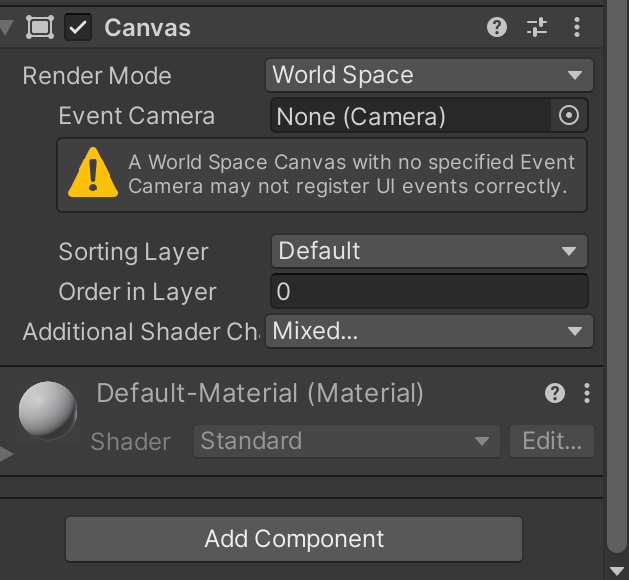Click the Sorting Layer label

click(134, 252)
